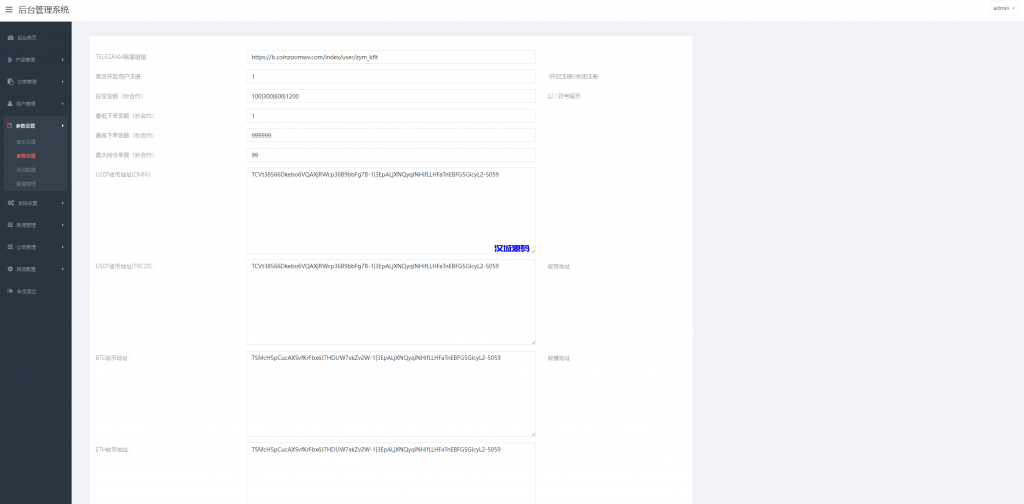1024x504 pixels.
Task: Select the red highlighted 参数设置 submenu item
Action: point(26,156)
